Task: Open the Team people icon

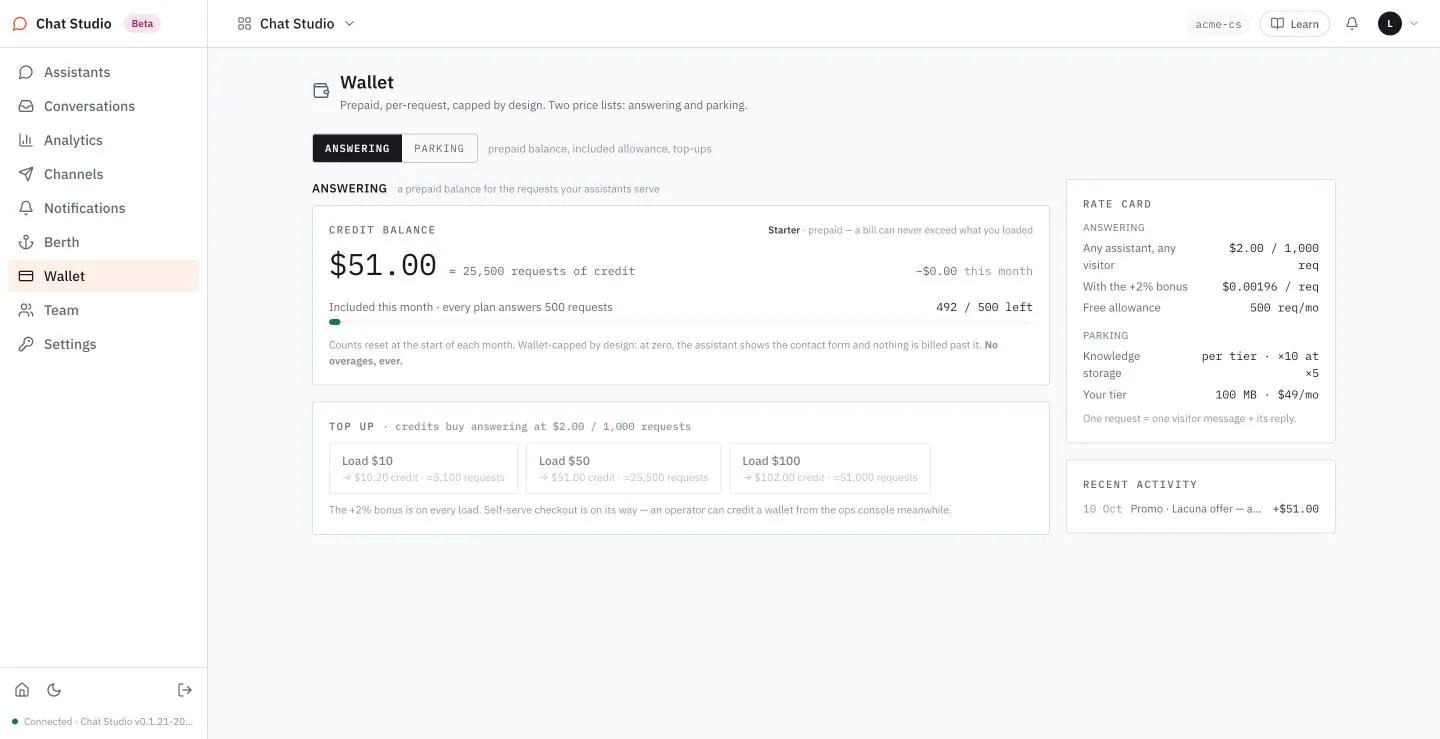Action: click(x=26, y=310)
